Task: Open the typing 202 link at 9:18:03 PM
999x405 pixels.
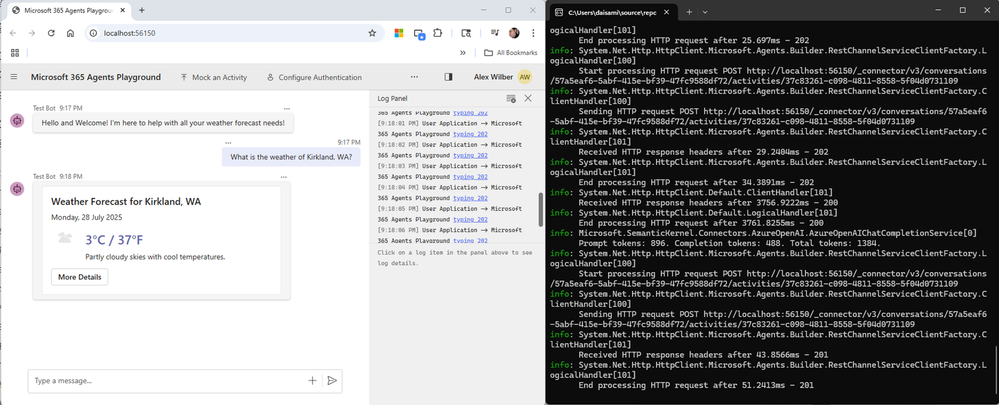Action: click(470, 176)
